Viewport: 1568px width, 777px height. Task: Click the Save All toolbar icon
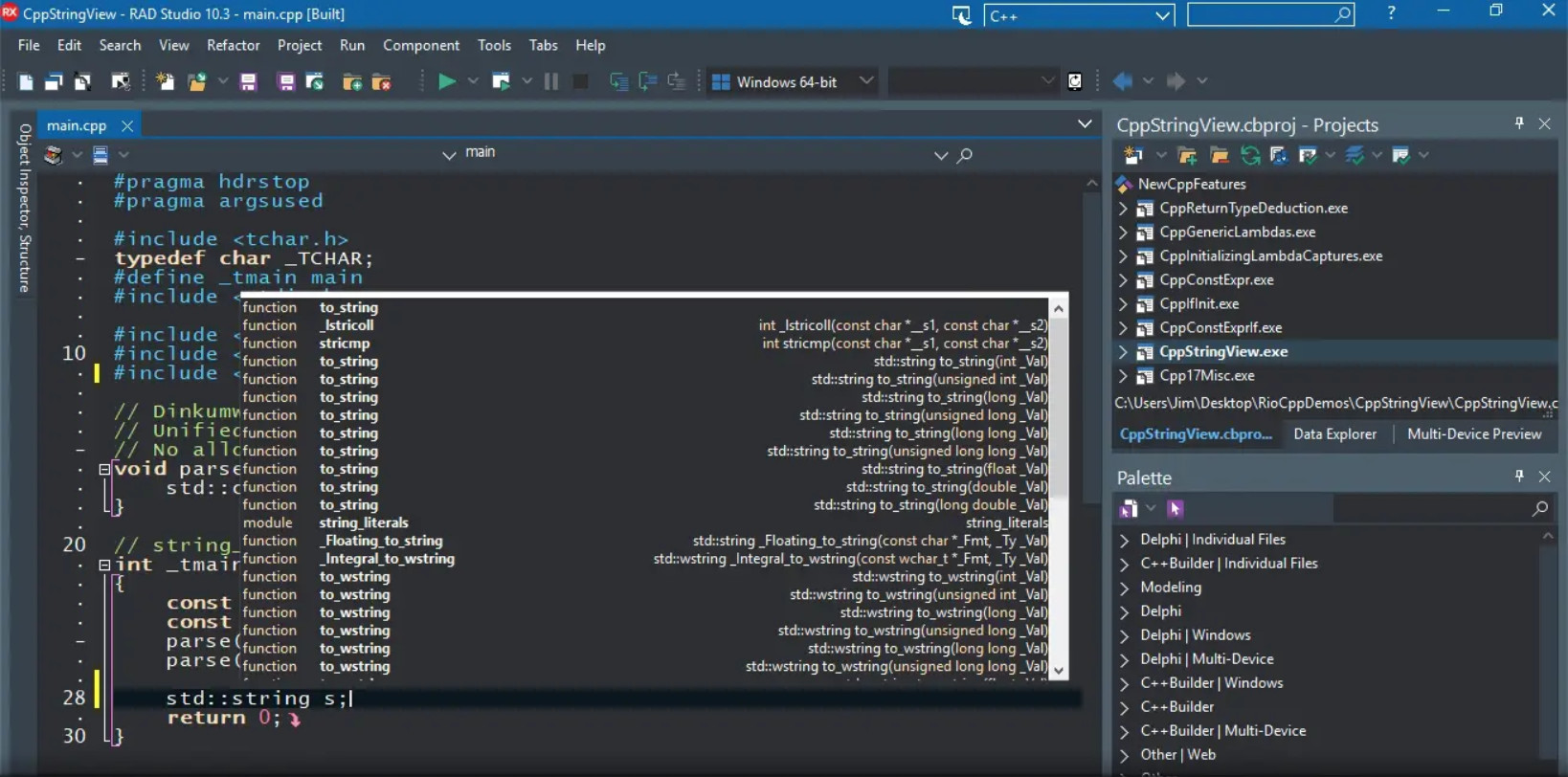[285, 82]
